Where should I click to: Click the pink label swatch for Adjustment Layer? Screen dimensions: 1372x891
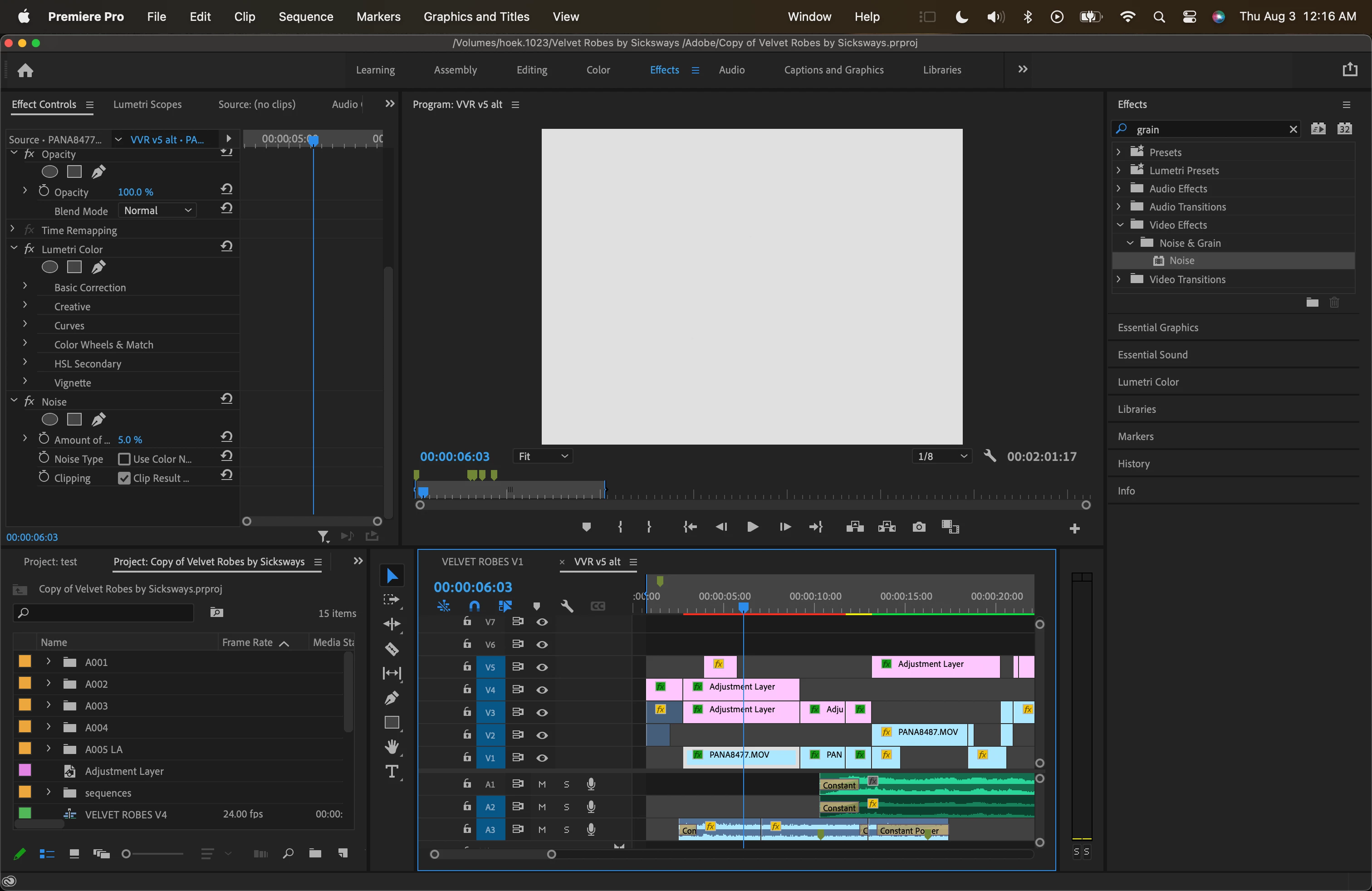click(x=25, y=770)
